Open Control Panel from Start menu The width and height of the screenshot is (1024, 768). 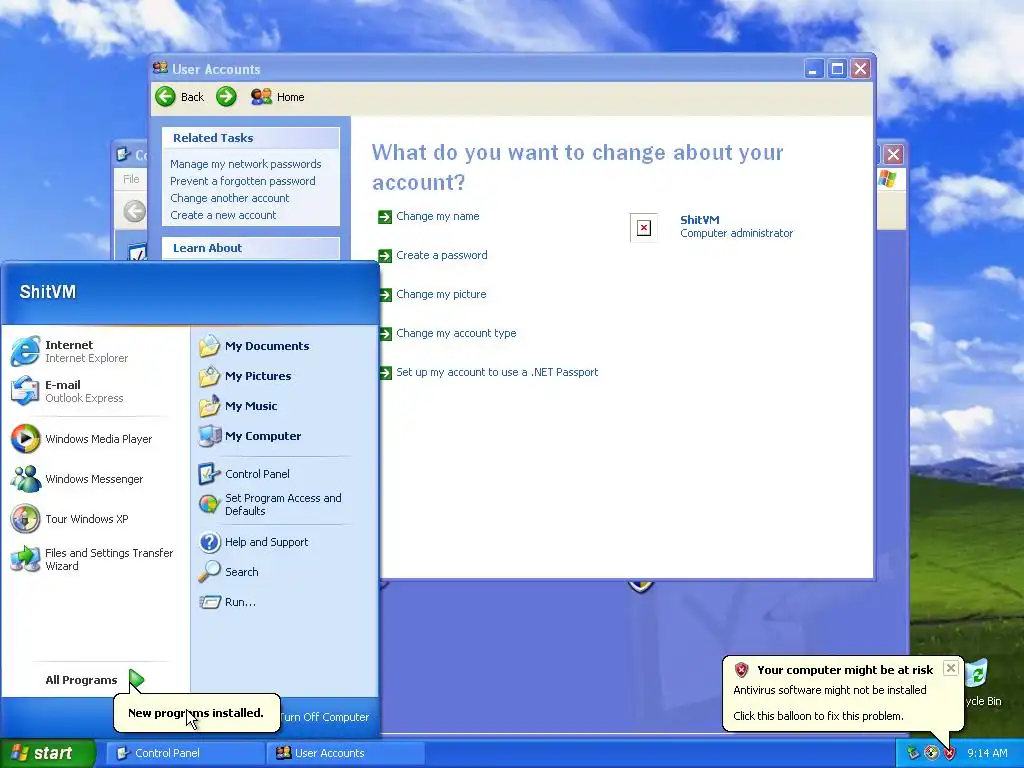[283, 473]
